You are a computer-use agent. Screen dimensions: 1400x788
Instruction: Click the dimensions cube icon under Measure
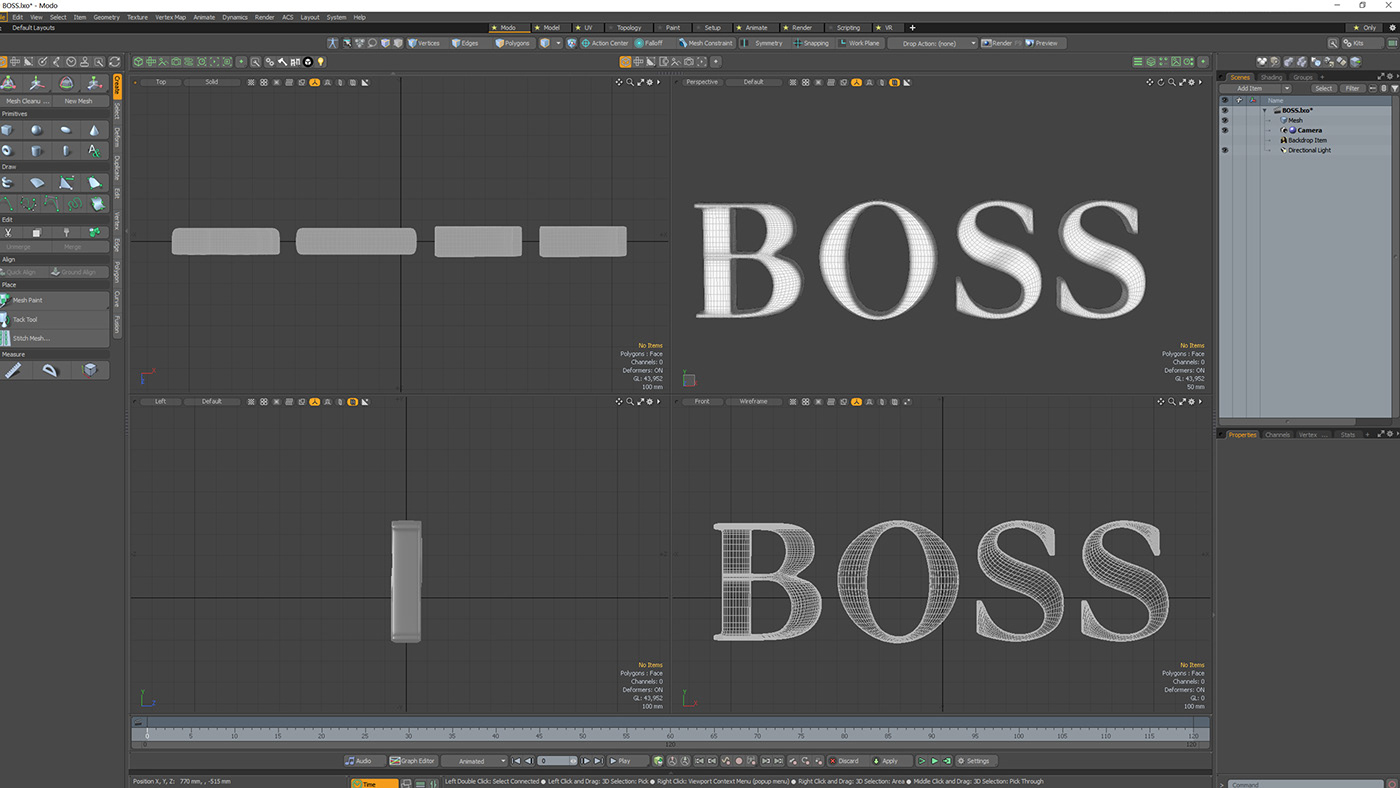90,370
